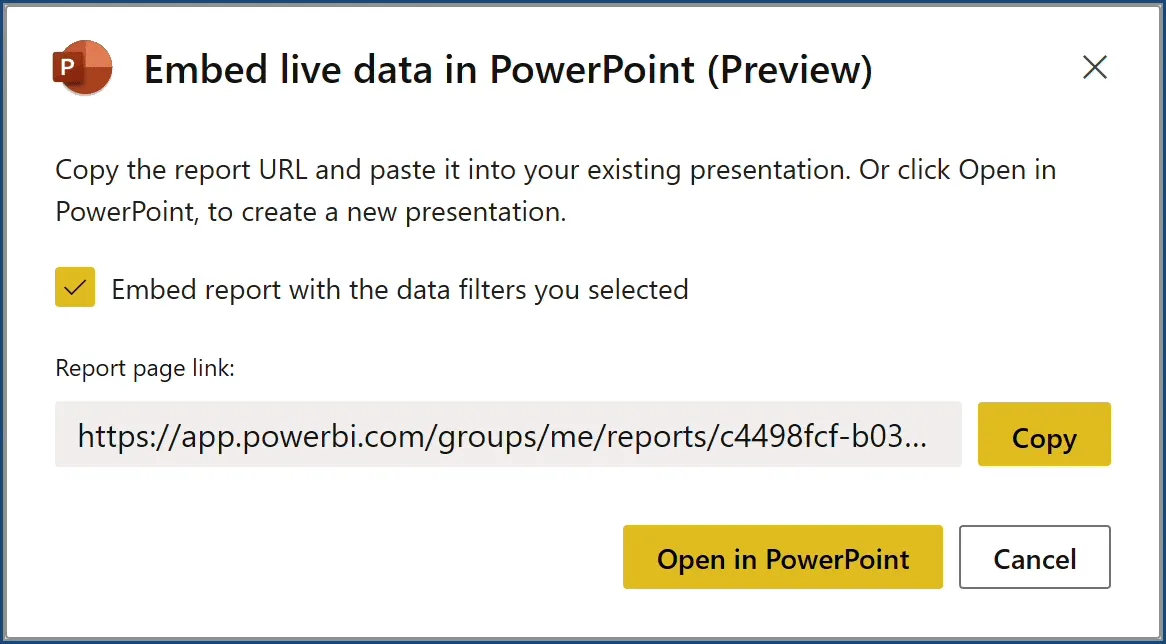Close the dialog with the X icon
This screenshot has width=1166, height=644.
click(x=1095, y=68)
